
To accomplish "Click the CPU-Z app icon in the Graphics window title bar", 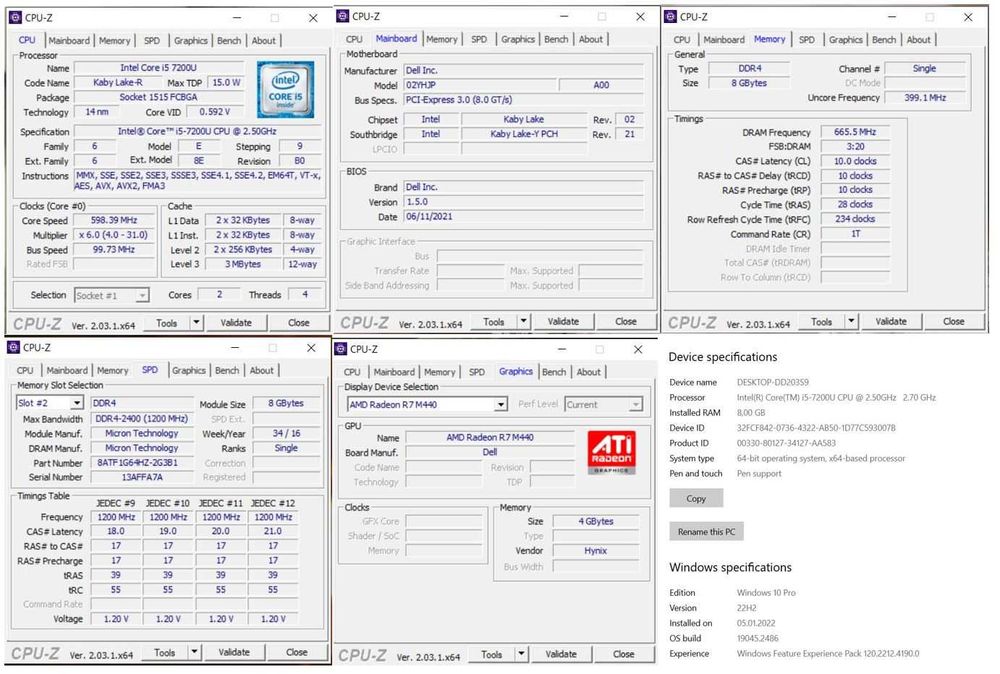I will [x=341, y=349].
